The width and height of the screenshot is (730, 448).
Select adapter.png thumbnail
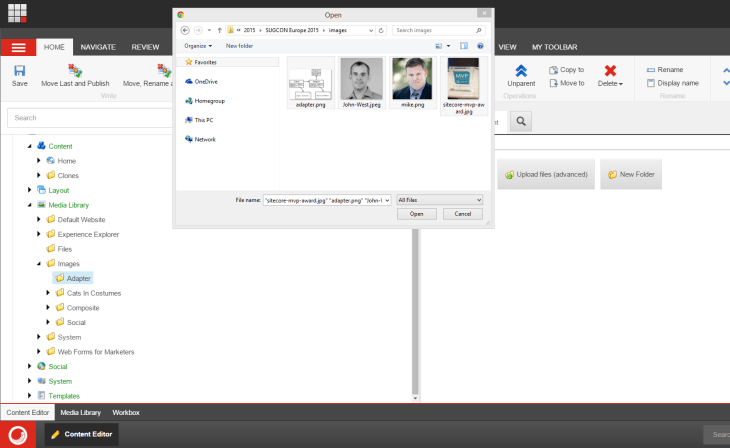[x=311, y=83]
